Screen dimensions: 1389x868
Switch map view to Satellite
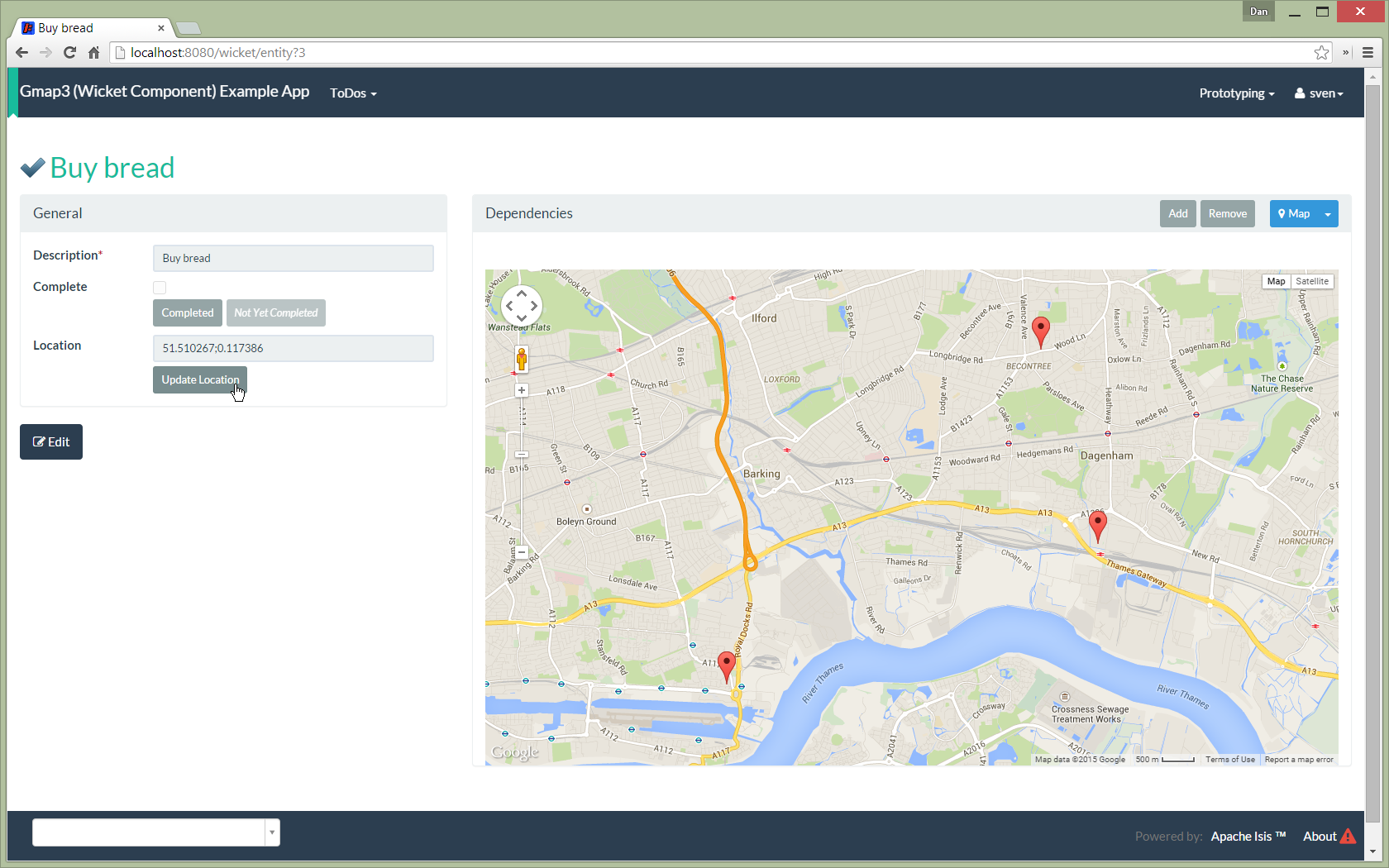(1312, 281)
